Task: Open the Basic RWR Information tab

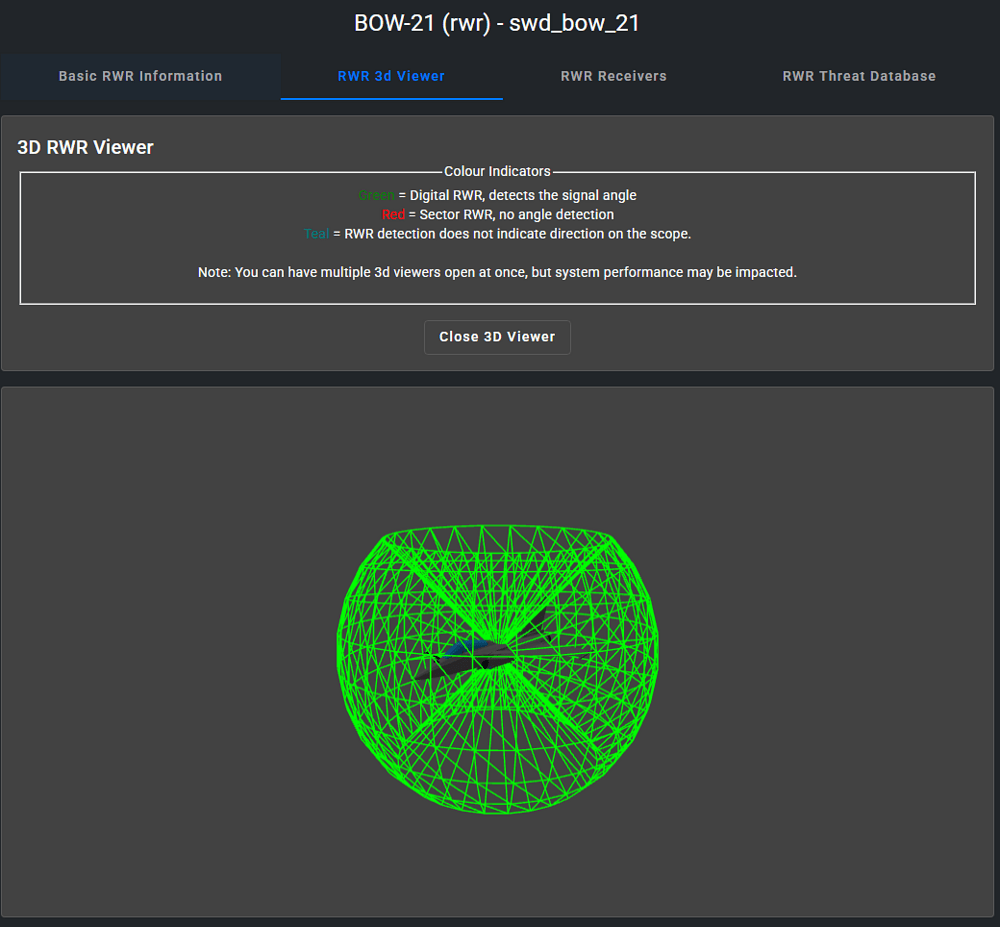Action: 140,76
